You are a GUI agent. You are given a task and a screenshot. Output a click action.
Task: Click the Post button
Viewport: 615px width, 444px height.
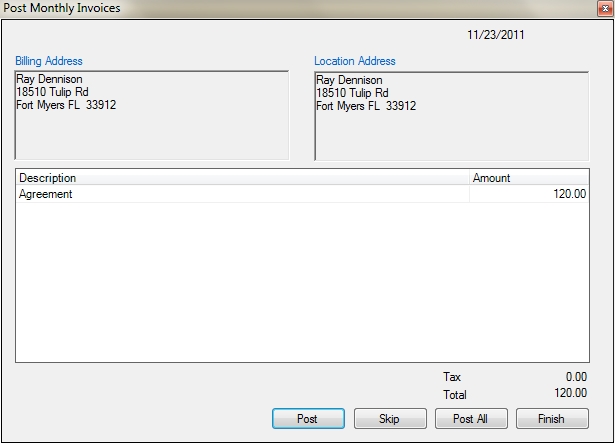tap(308, 419)
